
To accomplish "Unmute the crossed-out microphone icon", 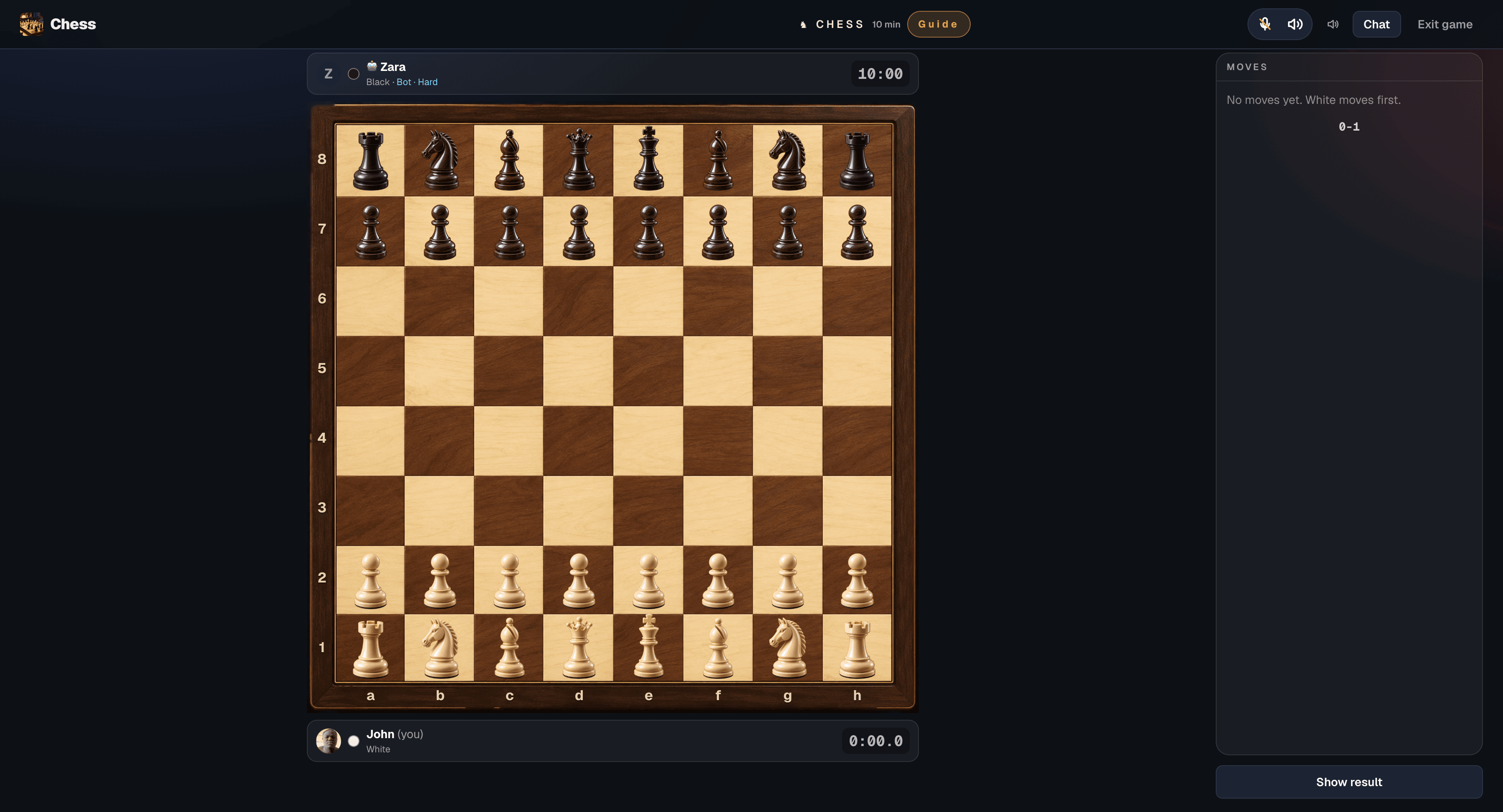I will point(1264,24).
